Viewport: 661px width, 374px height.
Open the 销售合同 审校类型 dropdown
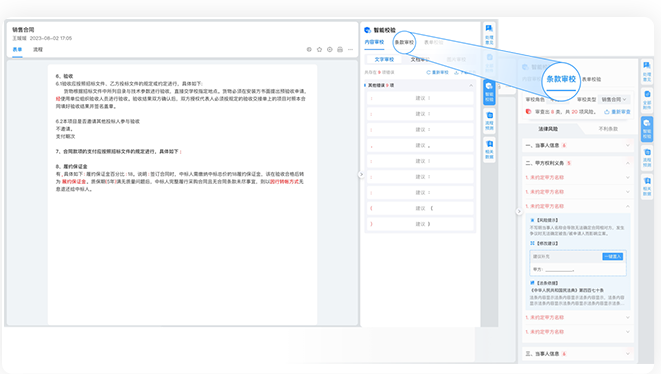[614, 100]
